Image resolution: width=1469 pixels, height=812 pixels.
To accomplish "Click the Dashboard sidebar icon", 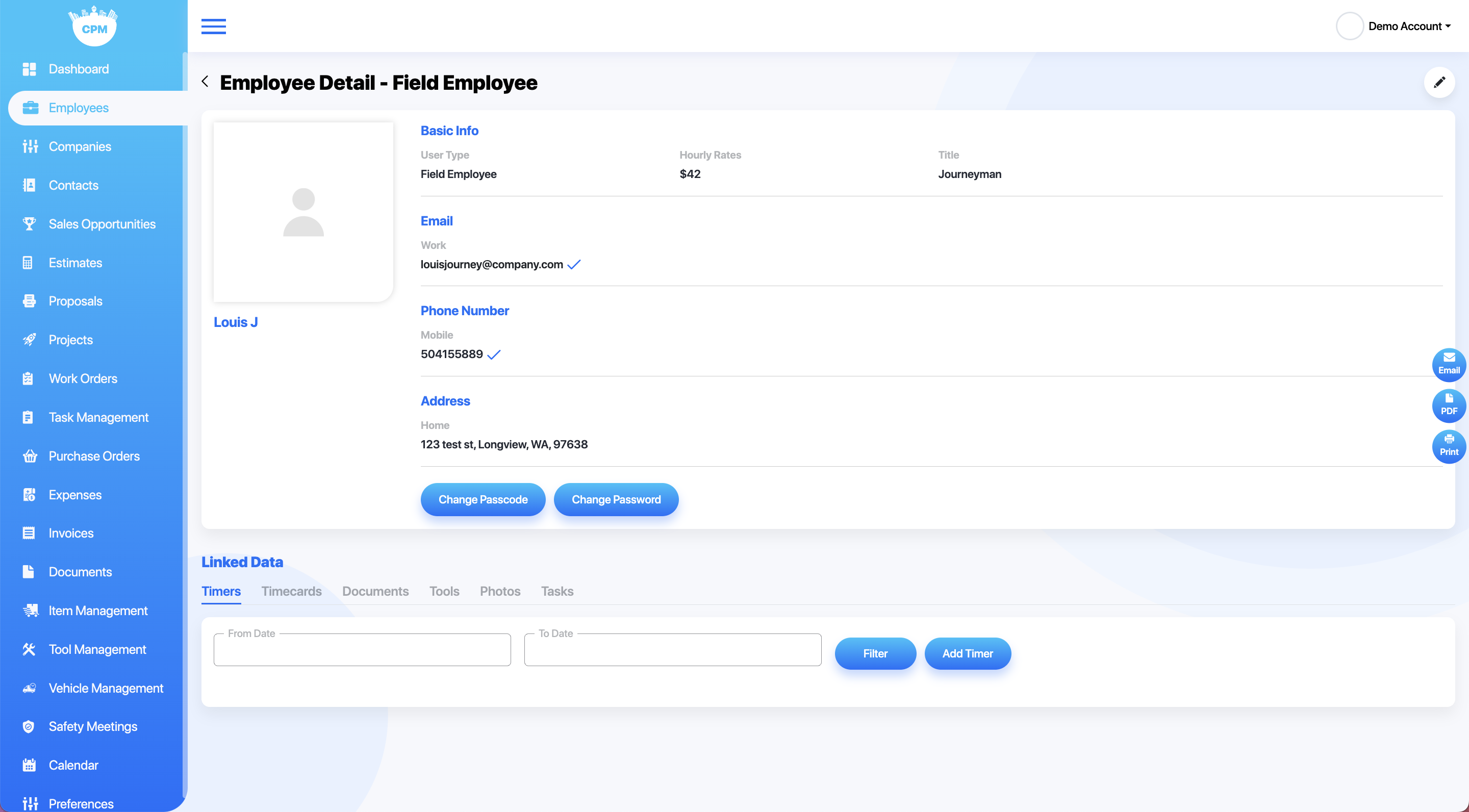I will coord(29,69).
